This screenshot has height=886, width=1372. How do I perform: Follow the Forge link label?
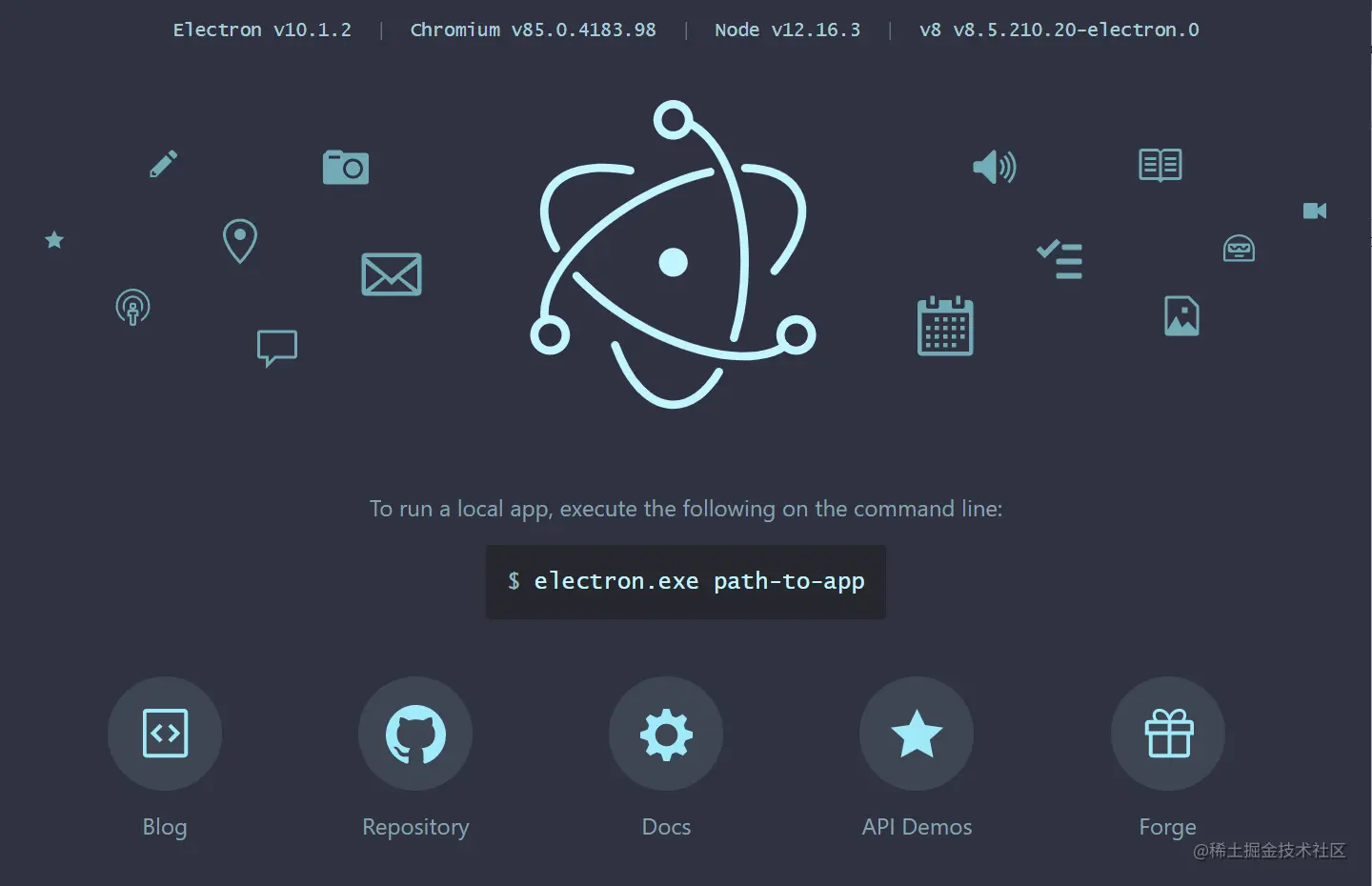click(1168, 827)
